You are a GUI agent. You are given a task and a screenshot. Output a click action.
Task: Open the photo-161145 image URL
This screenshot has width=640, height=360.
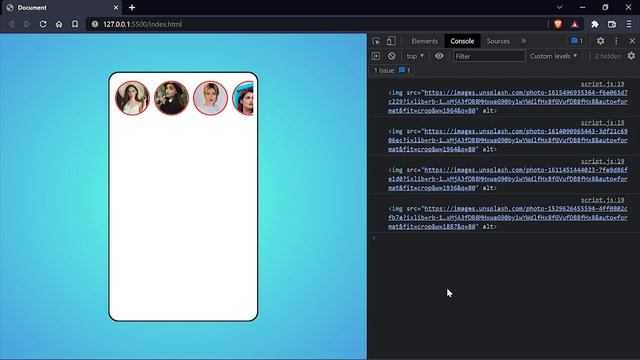508,179
